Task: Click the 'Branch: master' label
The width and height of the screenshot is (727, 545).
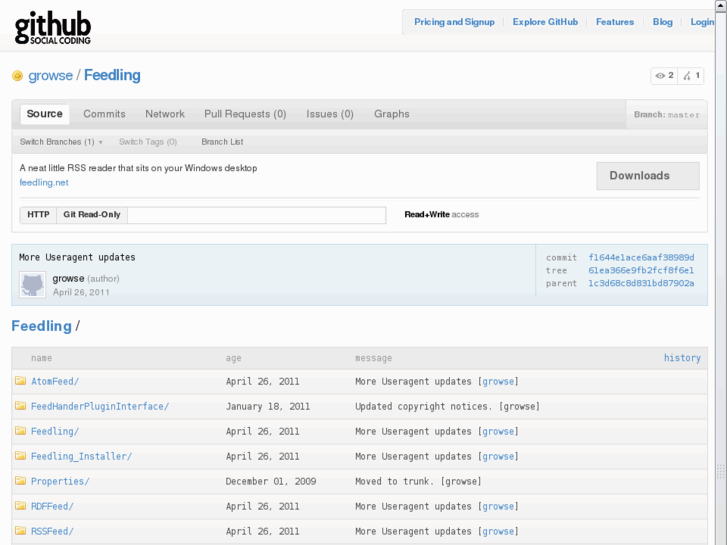Action: coord(666,115)
